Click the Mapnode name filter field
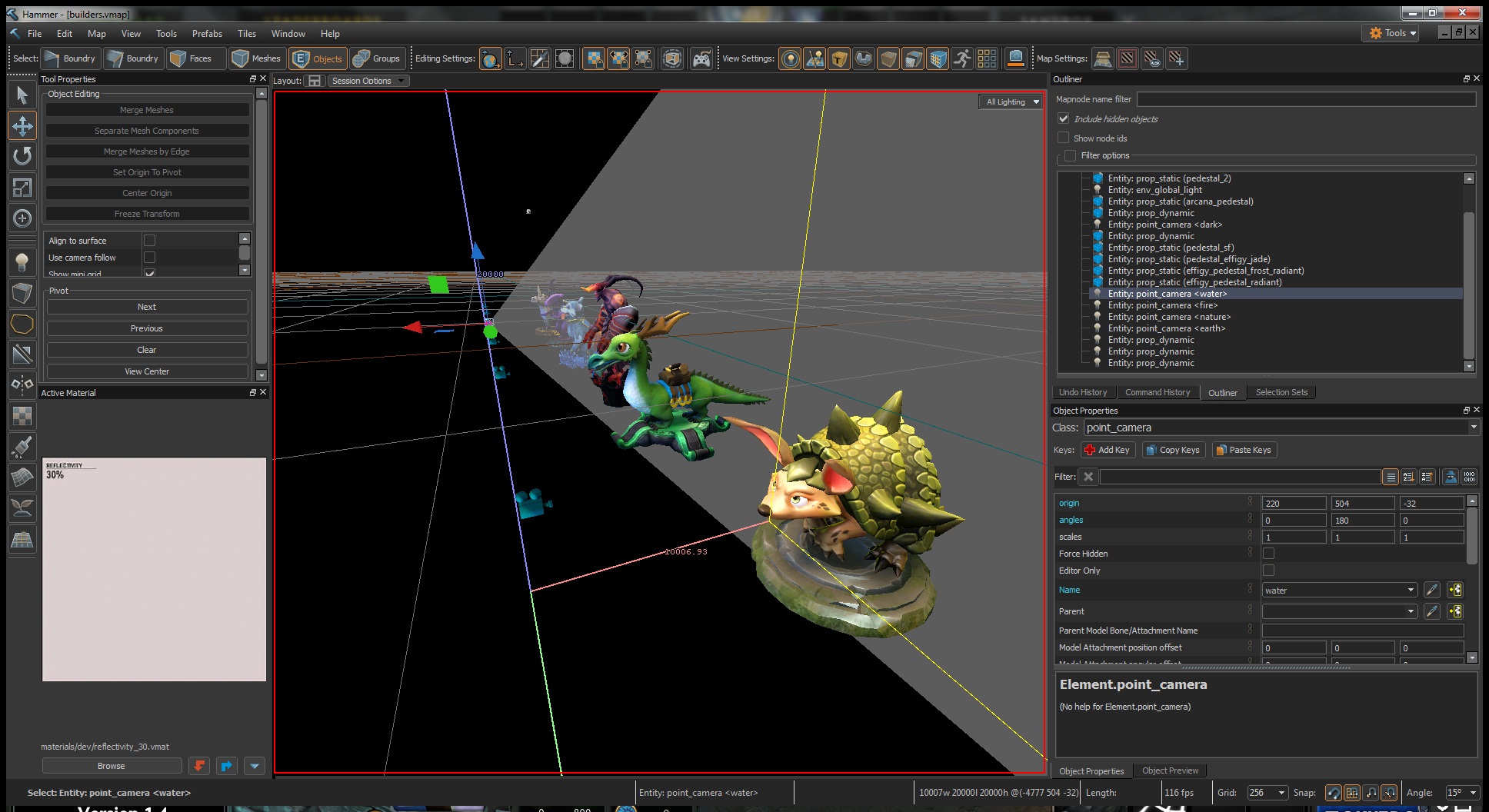 [x=1305, y=99]
